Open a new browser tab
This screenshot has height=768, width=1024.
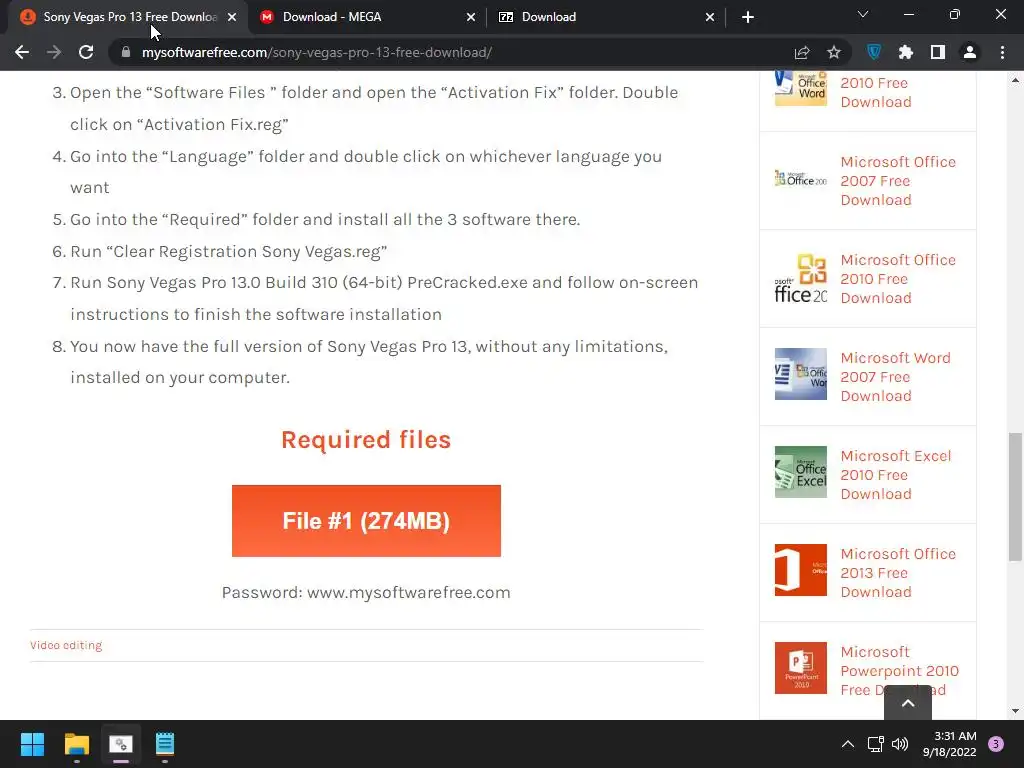click(x=748, y=17)
